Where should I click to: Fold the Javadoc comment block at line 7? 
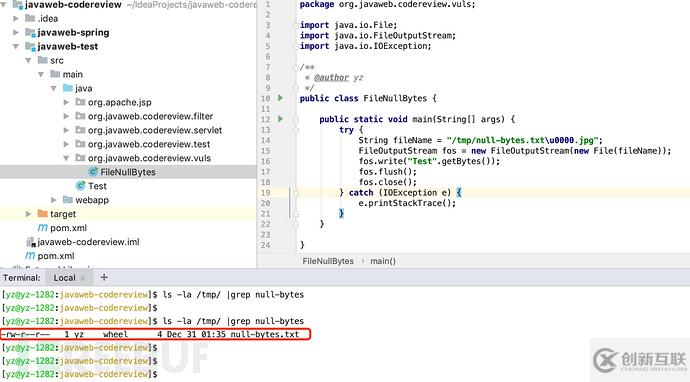pos(296,67)
